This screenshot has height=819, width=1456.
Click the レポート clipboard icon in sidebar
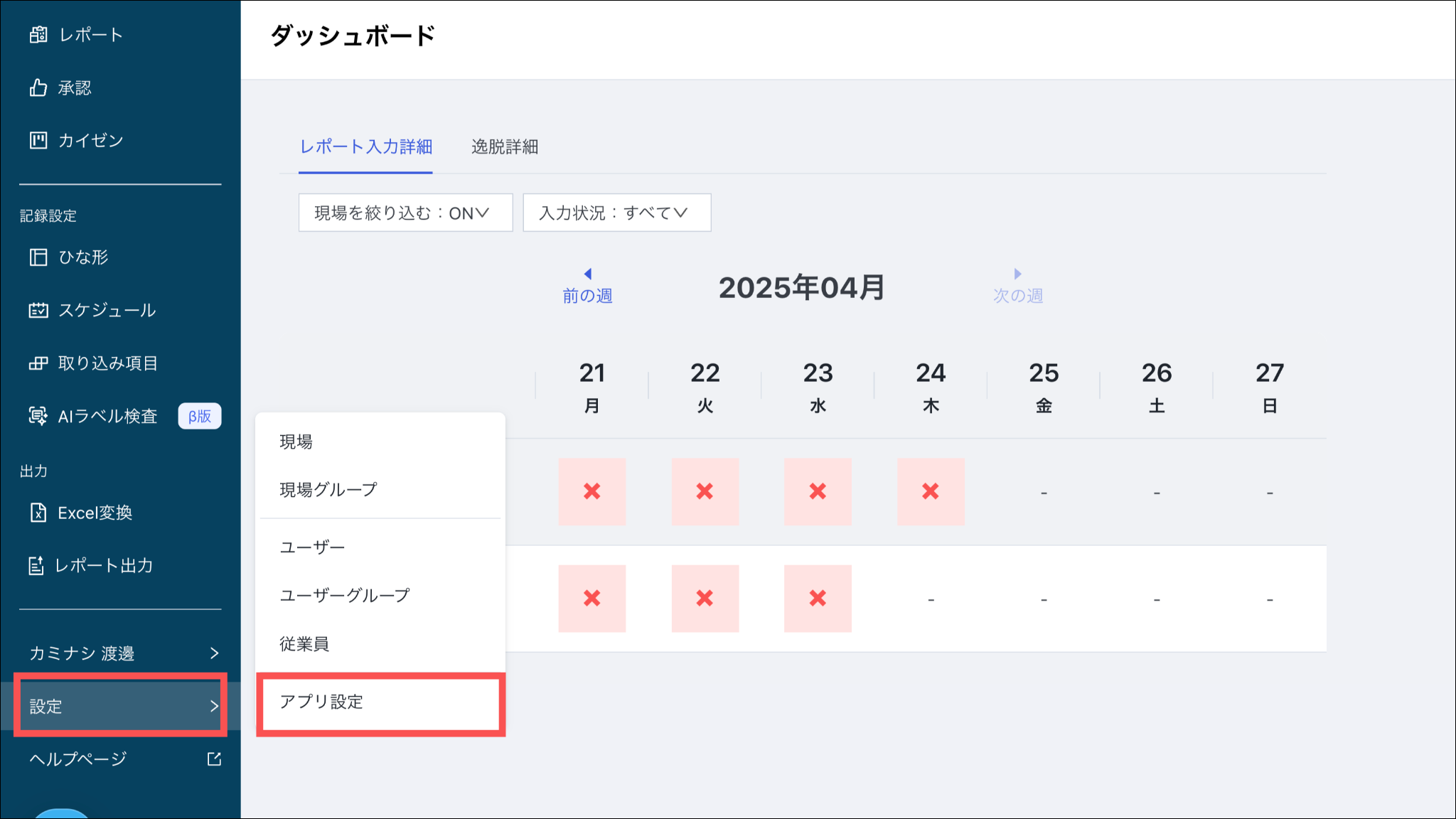38,35
